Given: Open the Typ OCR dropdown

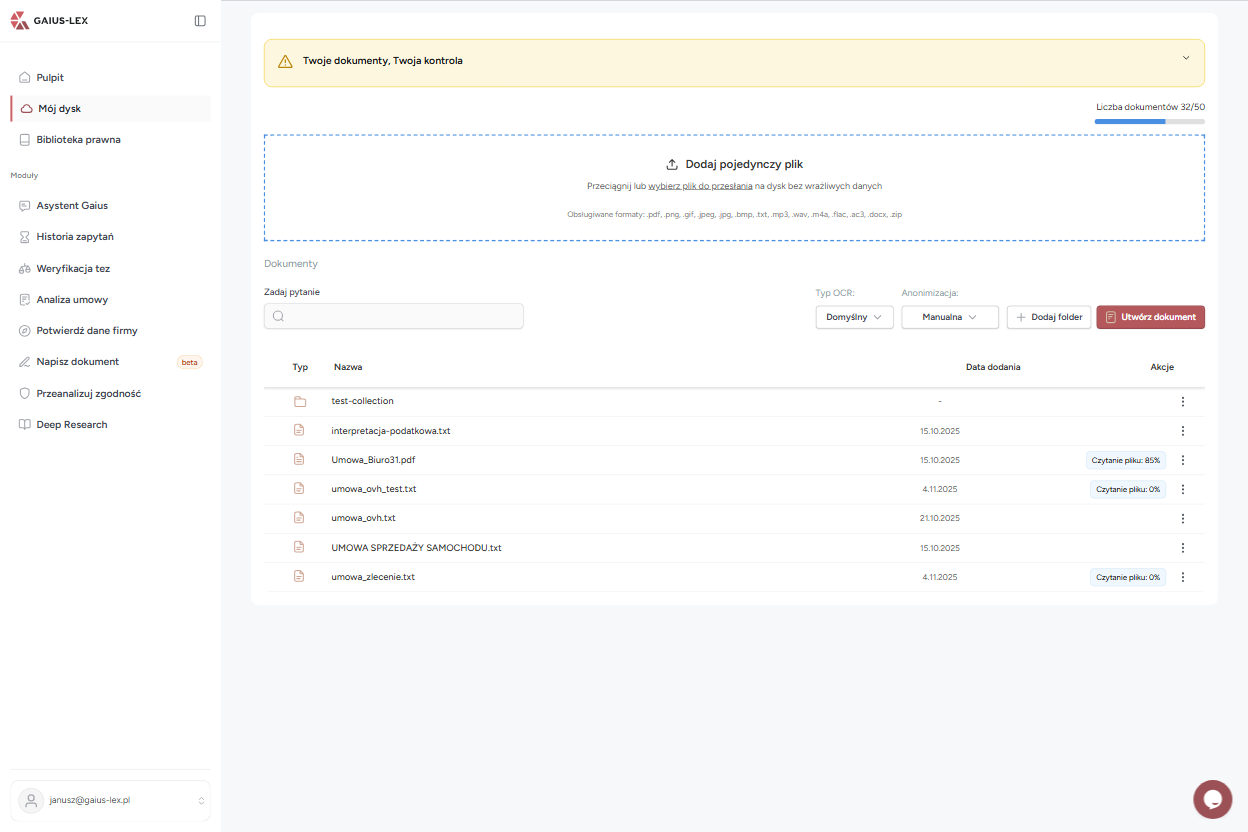Looking at the screenshot, I should click(854, 316).
